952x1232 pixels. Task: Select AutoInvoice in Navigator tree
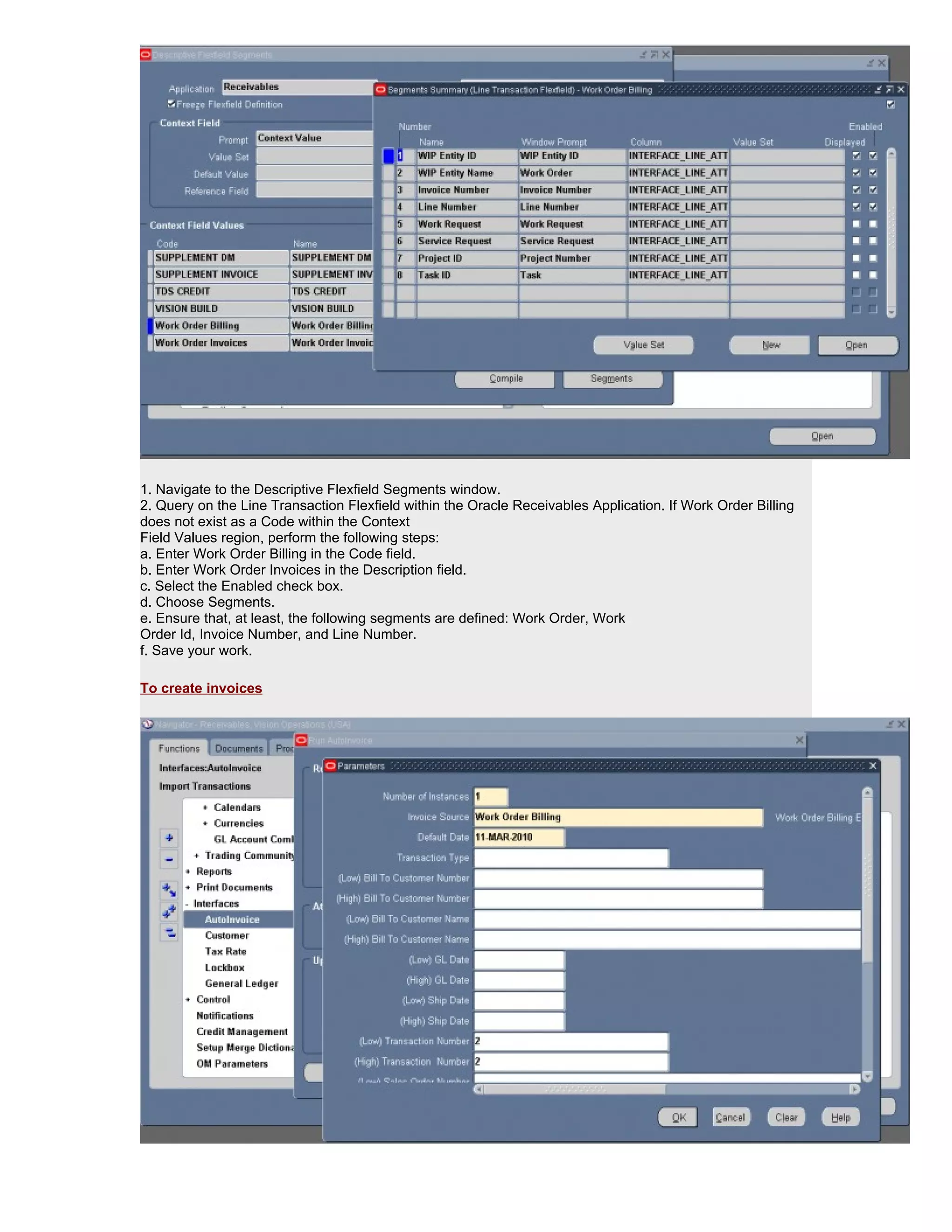[x=232, y=920]
